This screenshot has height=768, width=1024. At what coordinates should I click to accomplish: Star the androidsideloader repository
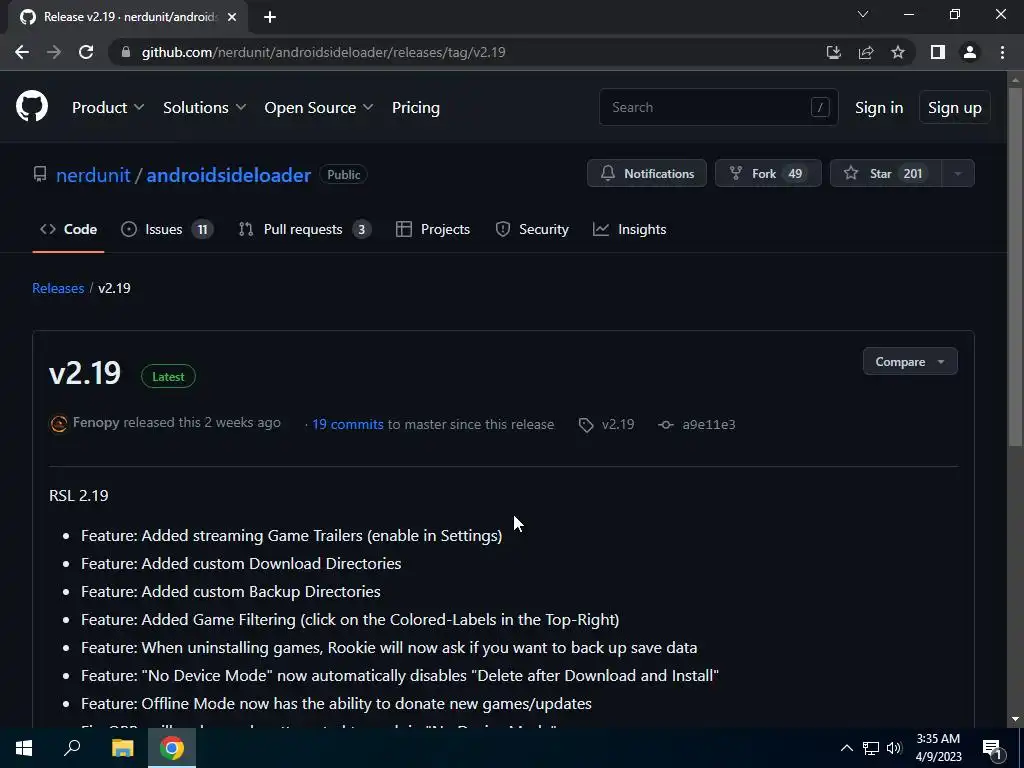coord(886,174)
